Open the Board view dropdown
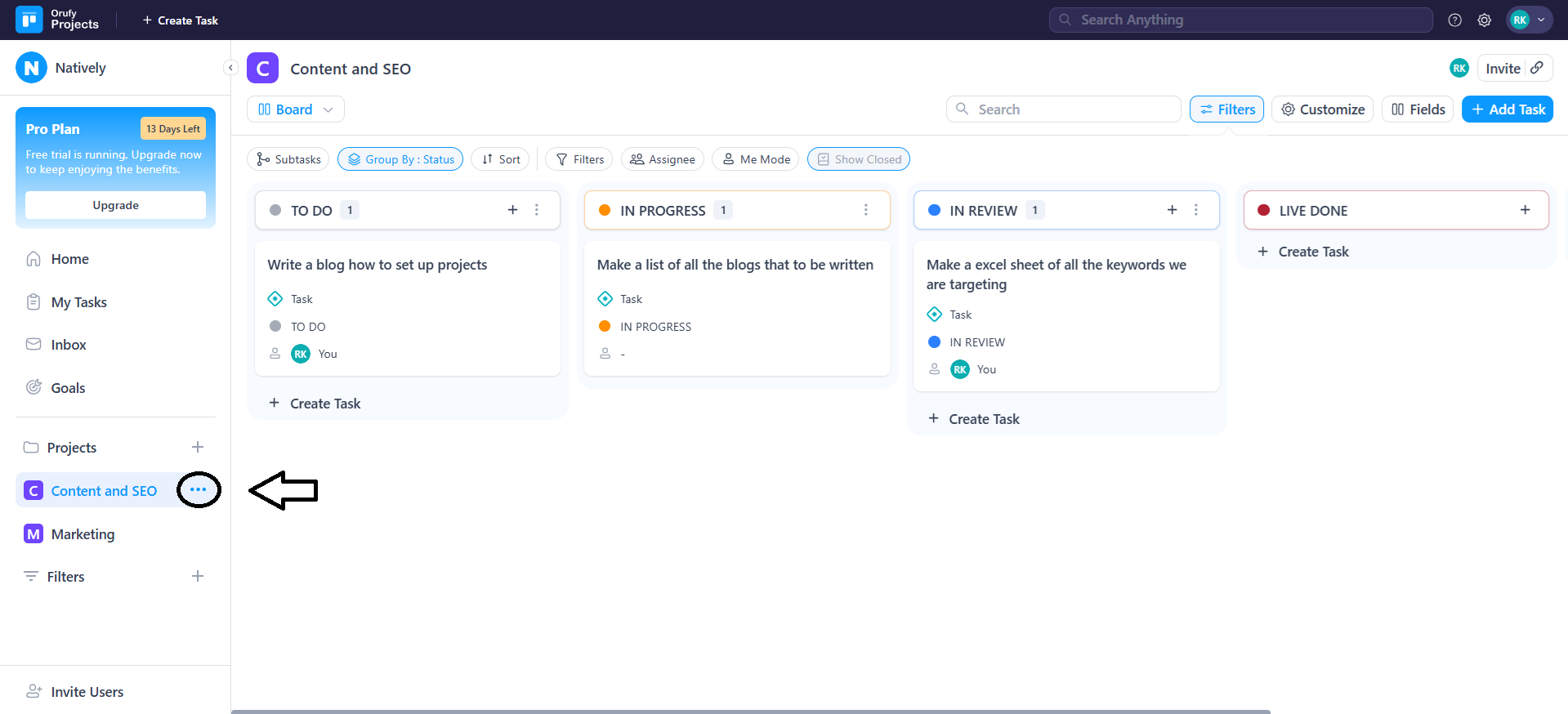The height and width of the screenshot is (714, 1568). click(295, 109)
